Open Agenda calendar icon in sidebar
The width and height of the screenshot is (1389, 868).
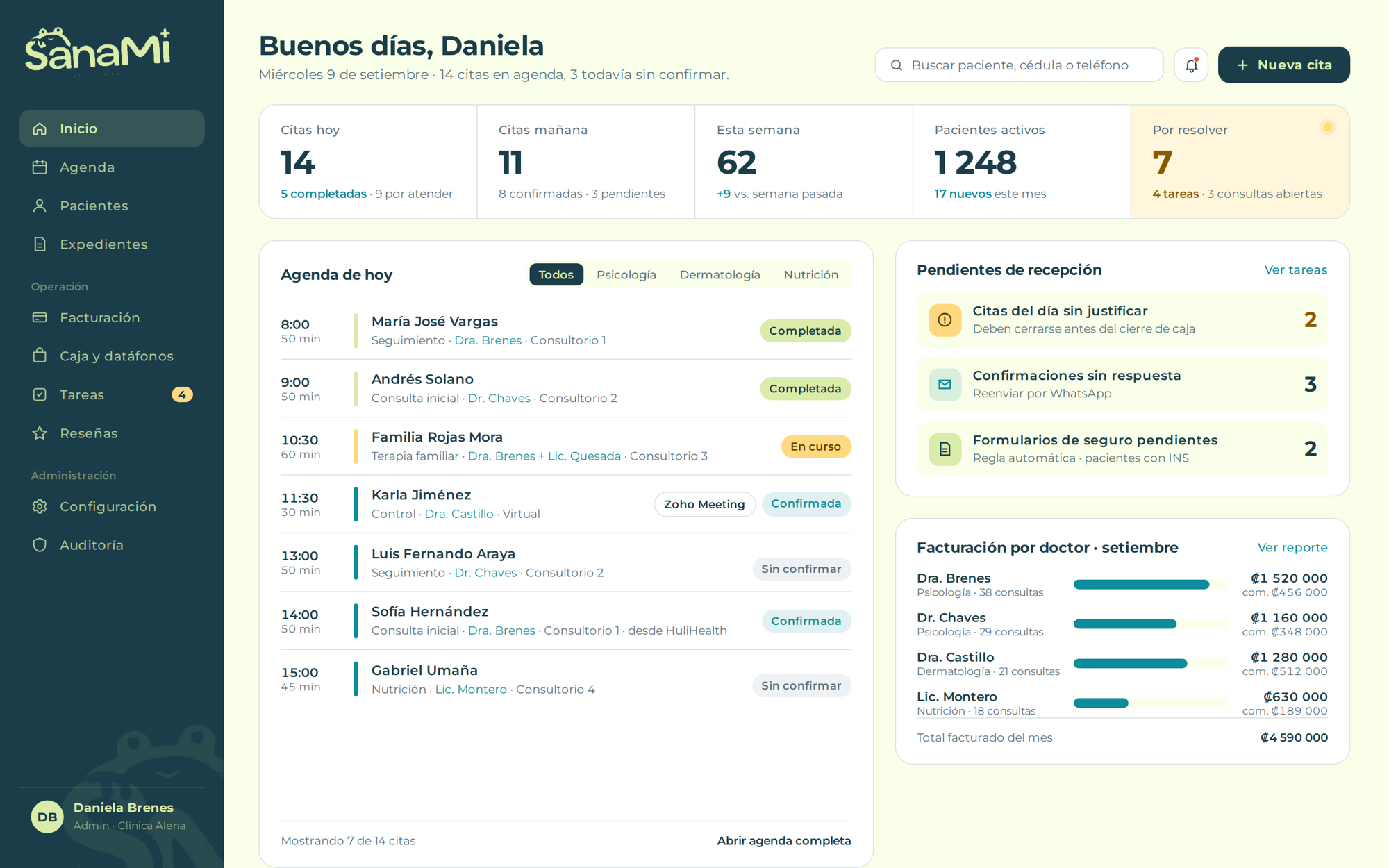coord(40,167)
